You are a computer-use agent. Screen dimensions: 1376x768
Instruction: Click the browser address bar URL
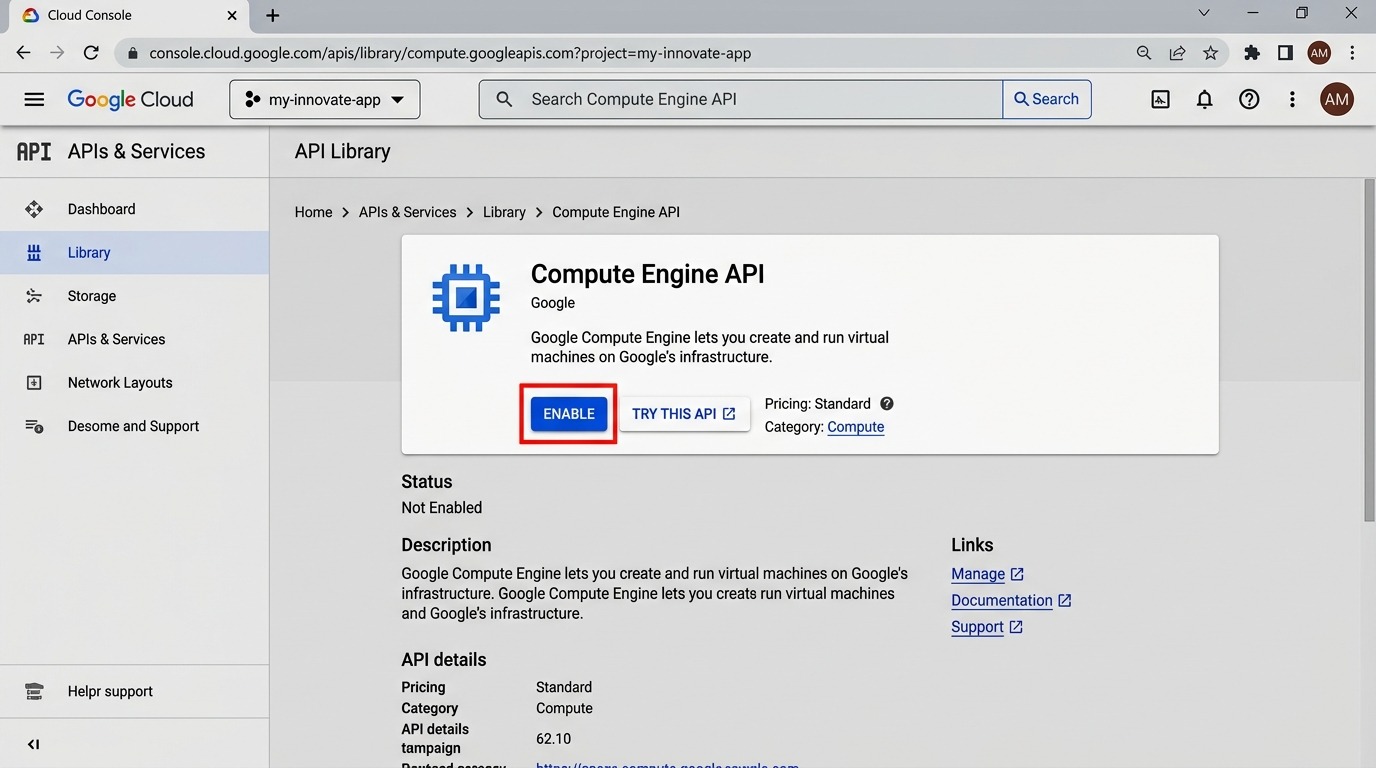450,53
